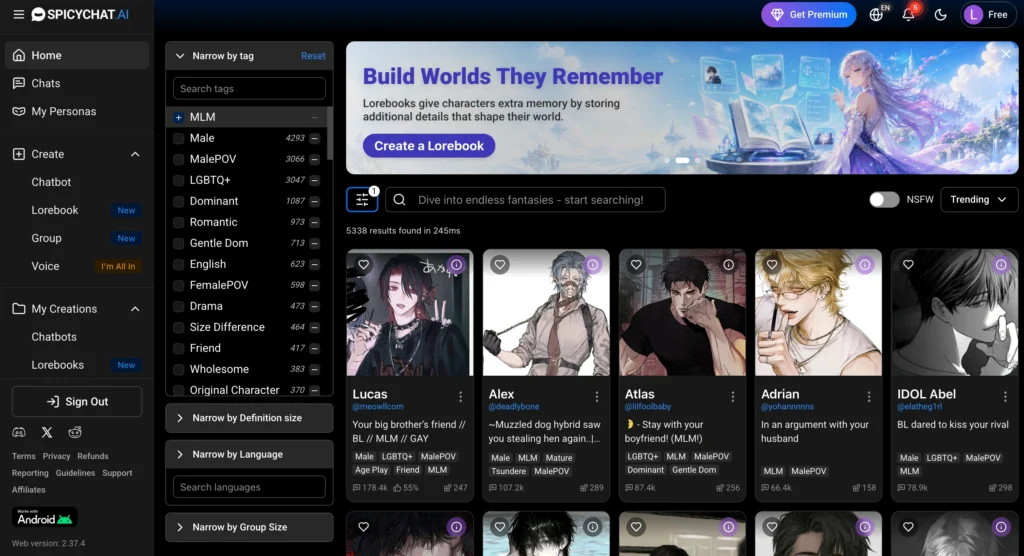1024x556 pixels.
Task: Show info for the Adrian card
Action: tap(865, 265)
